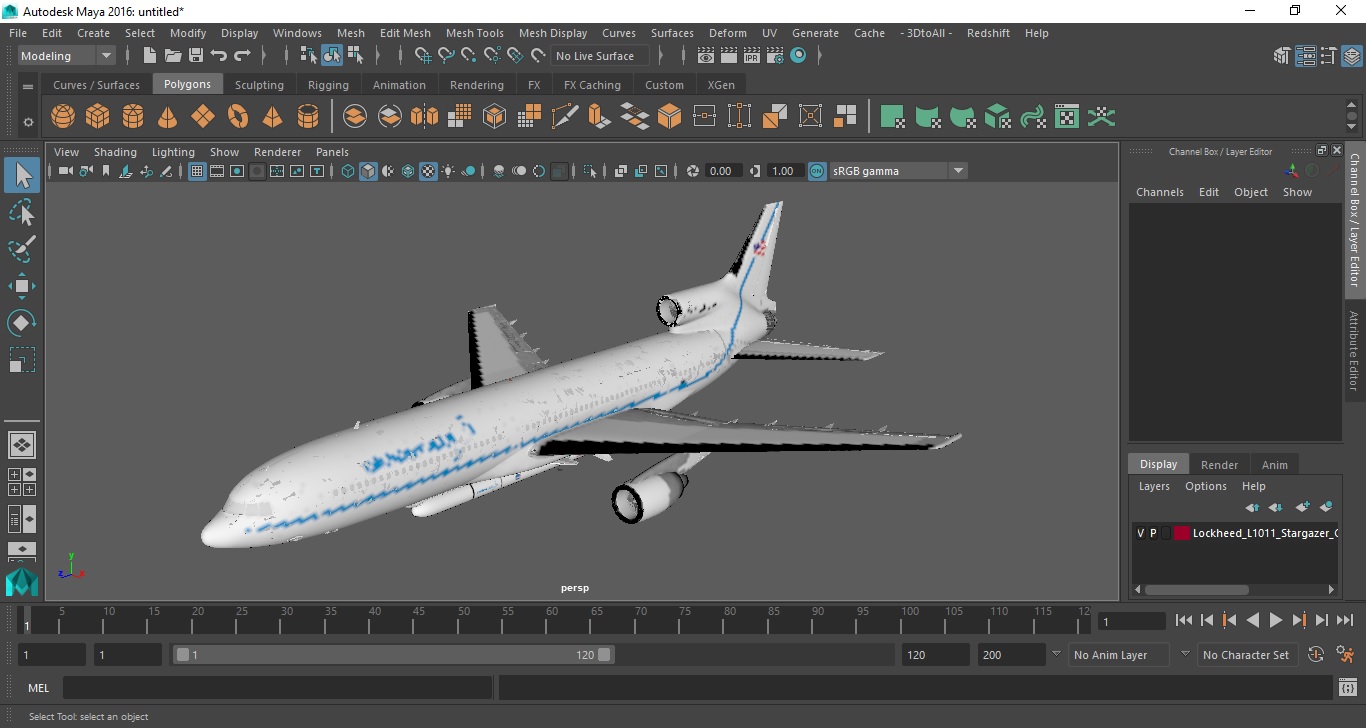Viewport: 1366px width, 728px height.
Task: Toggle playback P flag on Lockheed layer
Action: [1153, 533]
